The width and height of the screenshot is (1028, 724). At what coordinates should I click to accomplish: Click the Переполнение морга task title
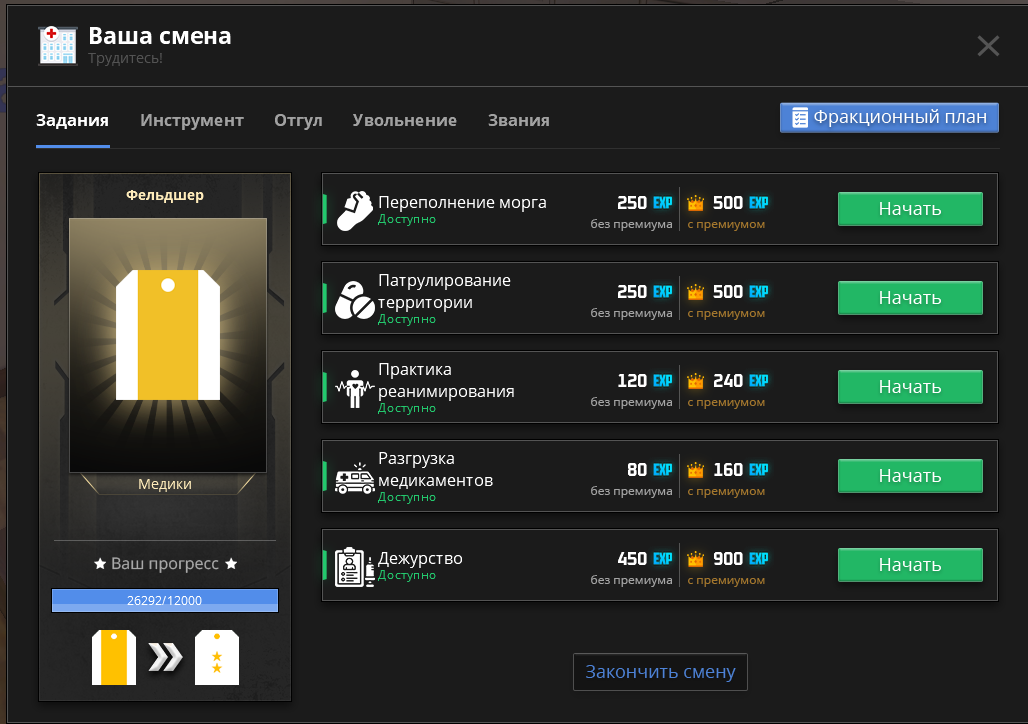point(462,202)
